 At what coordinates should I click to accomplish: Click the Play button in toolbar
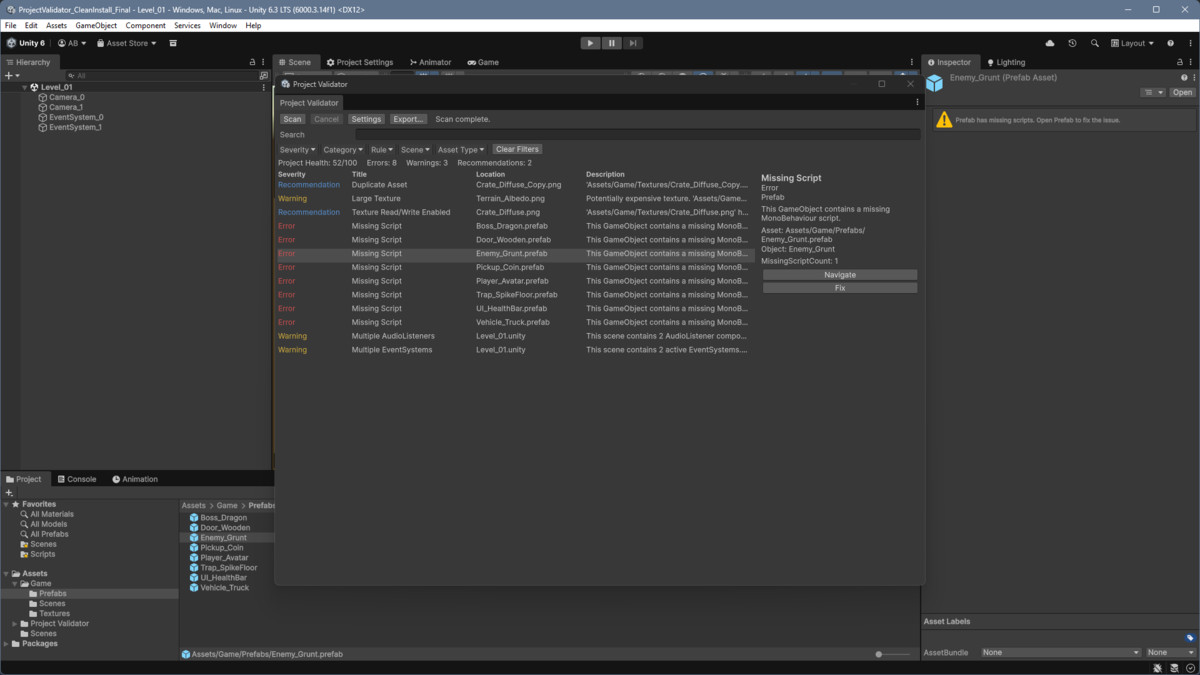click(590, 43)
